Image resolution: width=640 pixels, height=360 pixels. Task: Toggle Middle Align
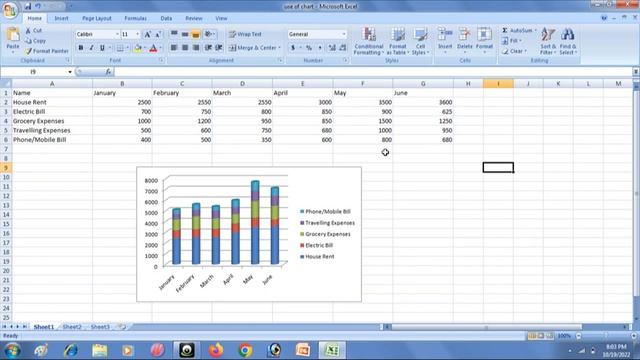[x=184, y=34]
